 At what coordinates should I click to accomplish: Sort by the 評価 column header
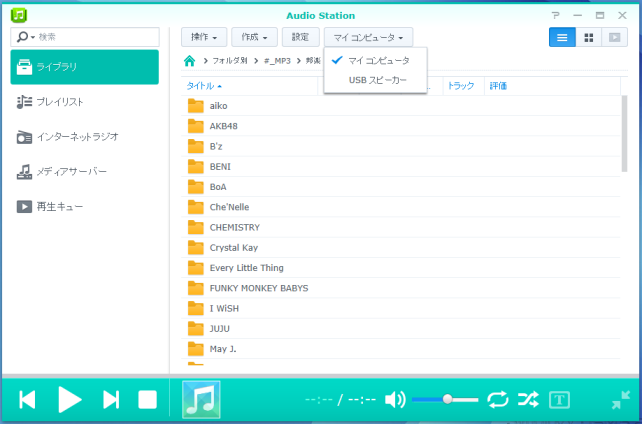click(552, 86)
